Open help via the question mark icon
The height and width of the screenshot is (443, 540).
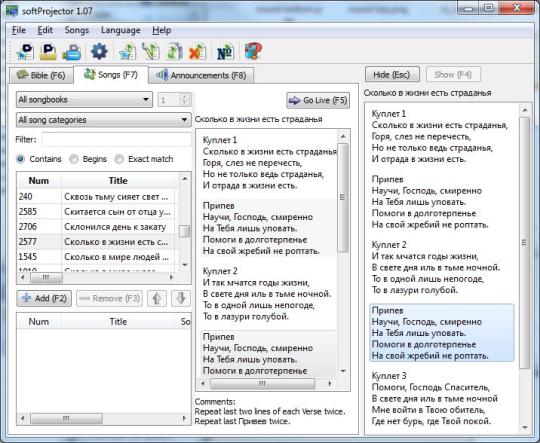[253, 52]
